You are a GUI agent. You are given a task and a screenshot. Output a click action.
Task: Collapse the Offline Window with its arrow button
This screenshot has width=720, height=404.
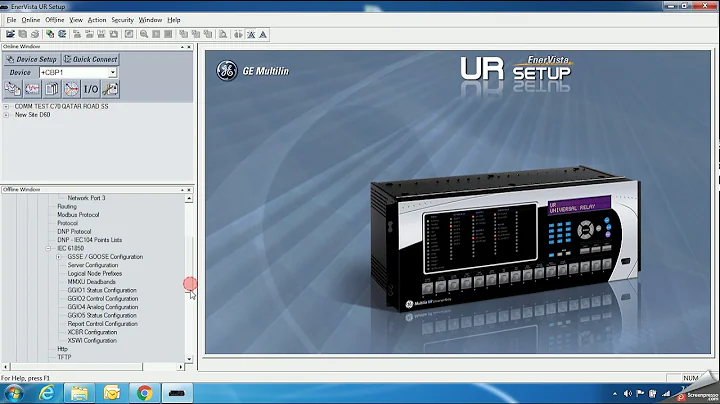tap(182, 190)
